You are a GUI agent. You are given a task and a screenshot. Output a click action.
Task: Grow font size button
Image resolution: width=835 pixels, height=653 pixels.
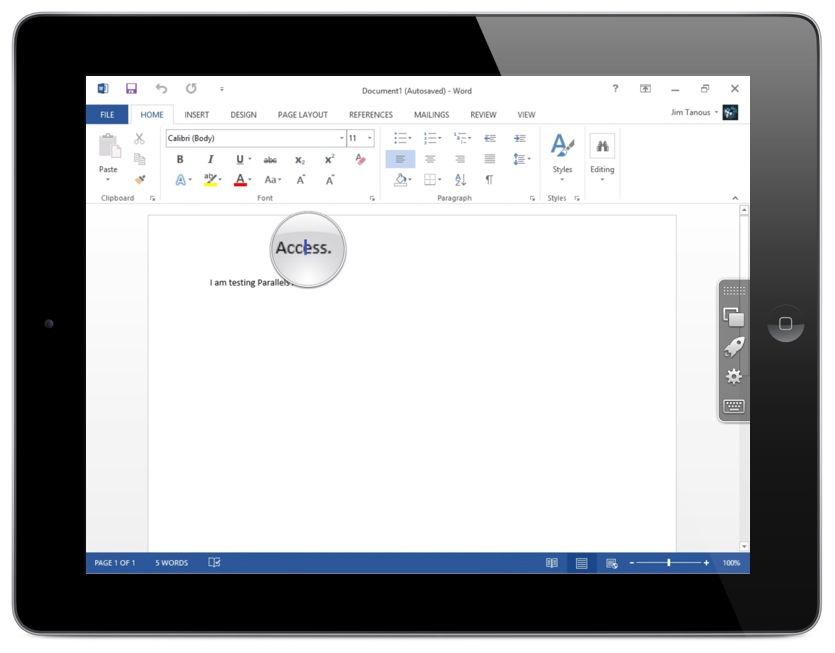pos(301,180)
